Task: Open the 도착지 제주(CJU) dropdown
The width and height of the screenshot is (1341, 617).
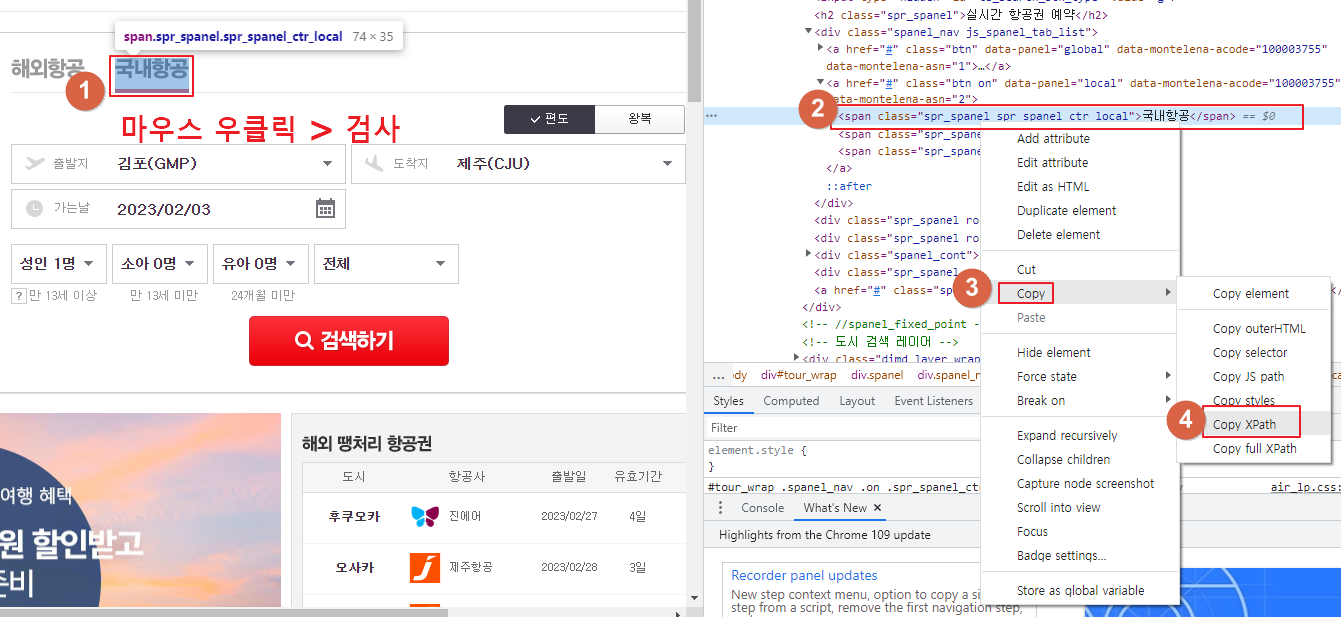Action: [518, 164]
